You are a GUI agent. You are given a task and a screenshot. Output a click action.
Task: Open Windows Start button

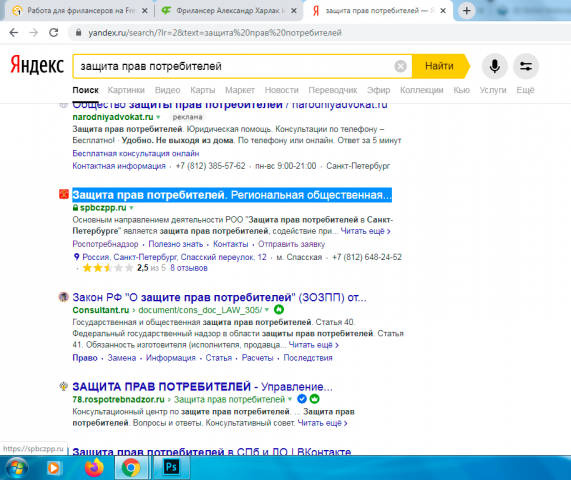click(x=16, y=468)
